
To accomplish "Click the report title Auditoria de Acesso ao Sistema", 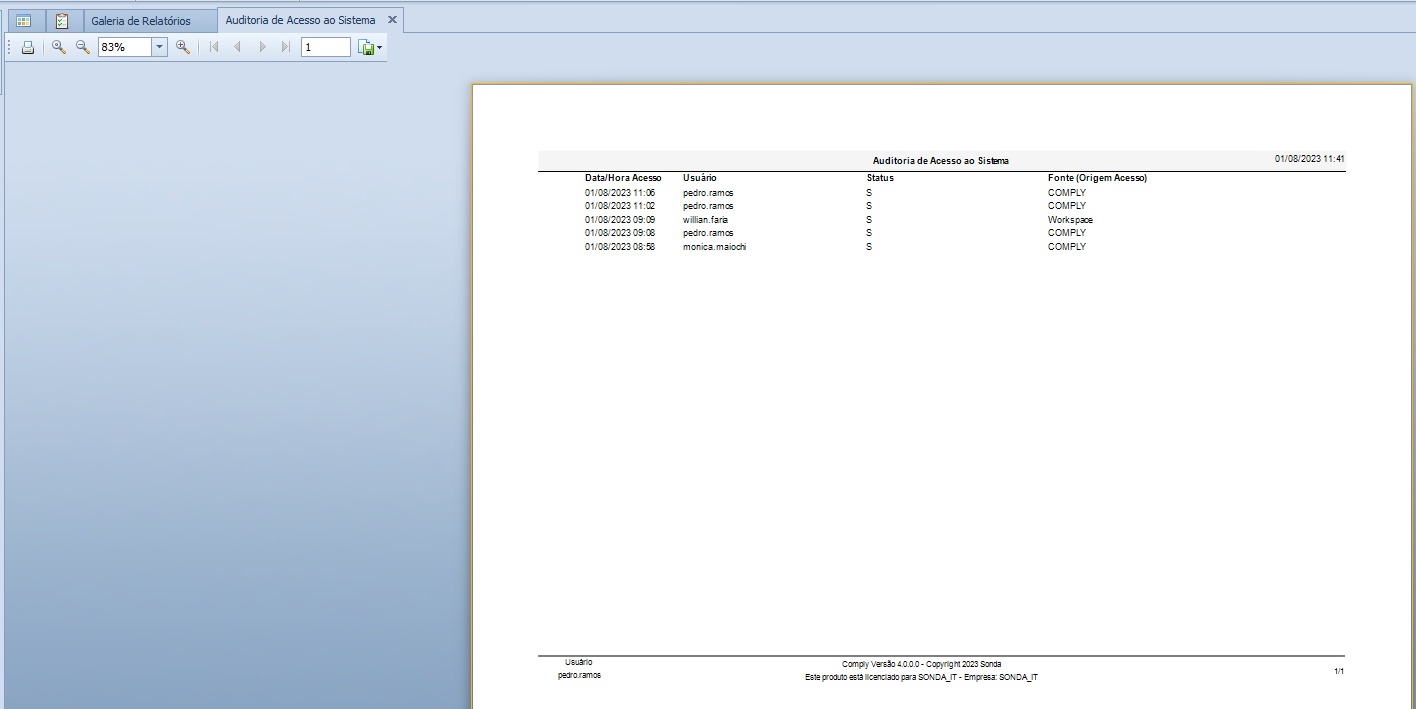I will click(x=941, y=160).
